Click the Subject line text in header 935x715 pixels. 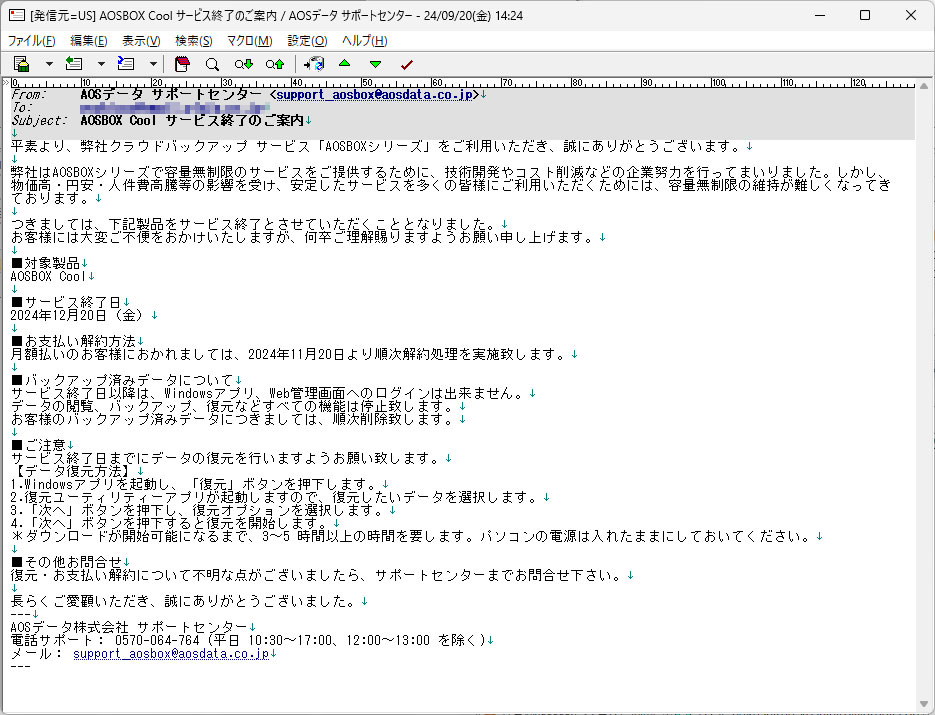click(x=192, y=120)
